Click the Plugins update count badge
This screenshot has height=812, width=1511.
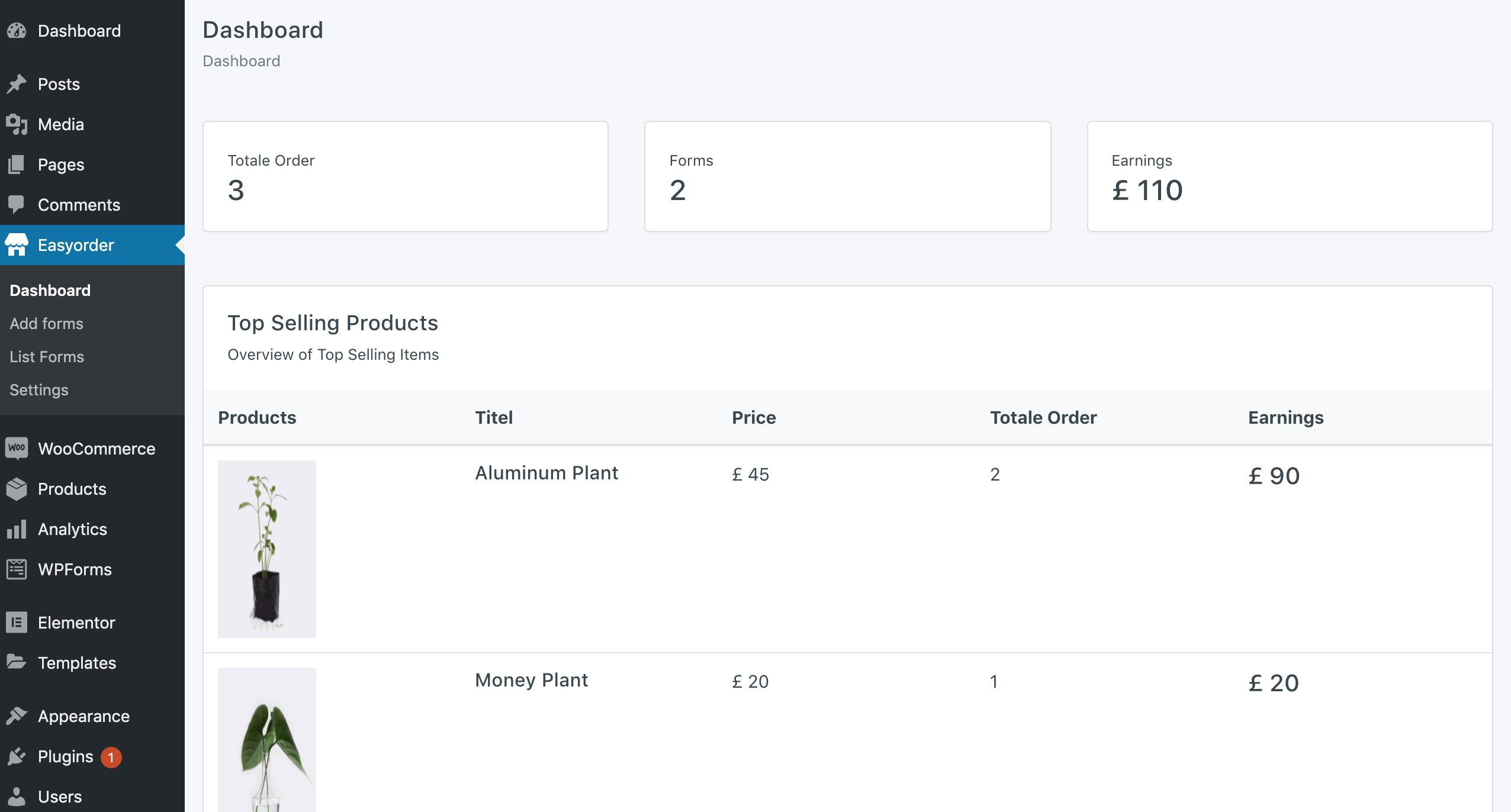(x=111, y=757)
